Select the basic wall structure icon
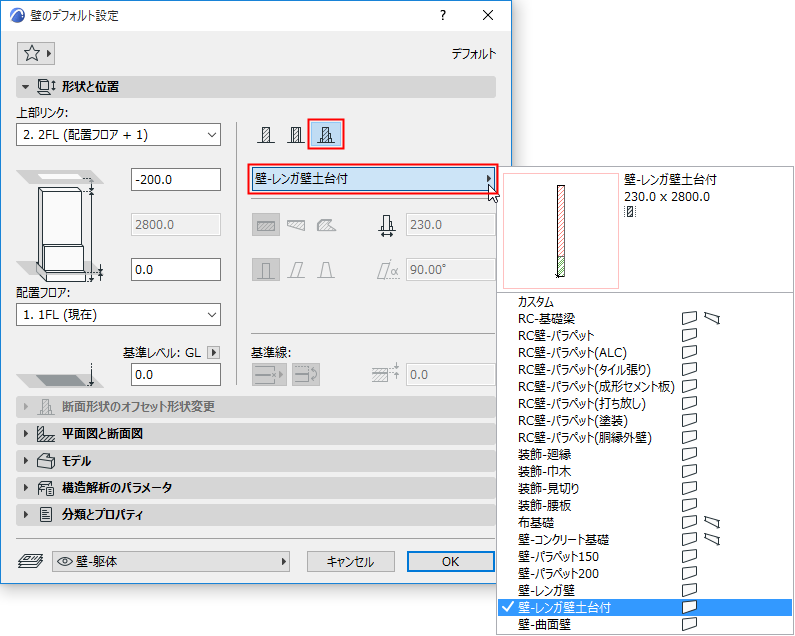 pos(266,134)
